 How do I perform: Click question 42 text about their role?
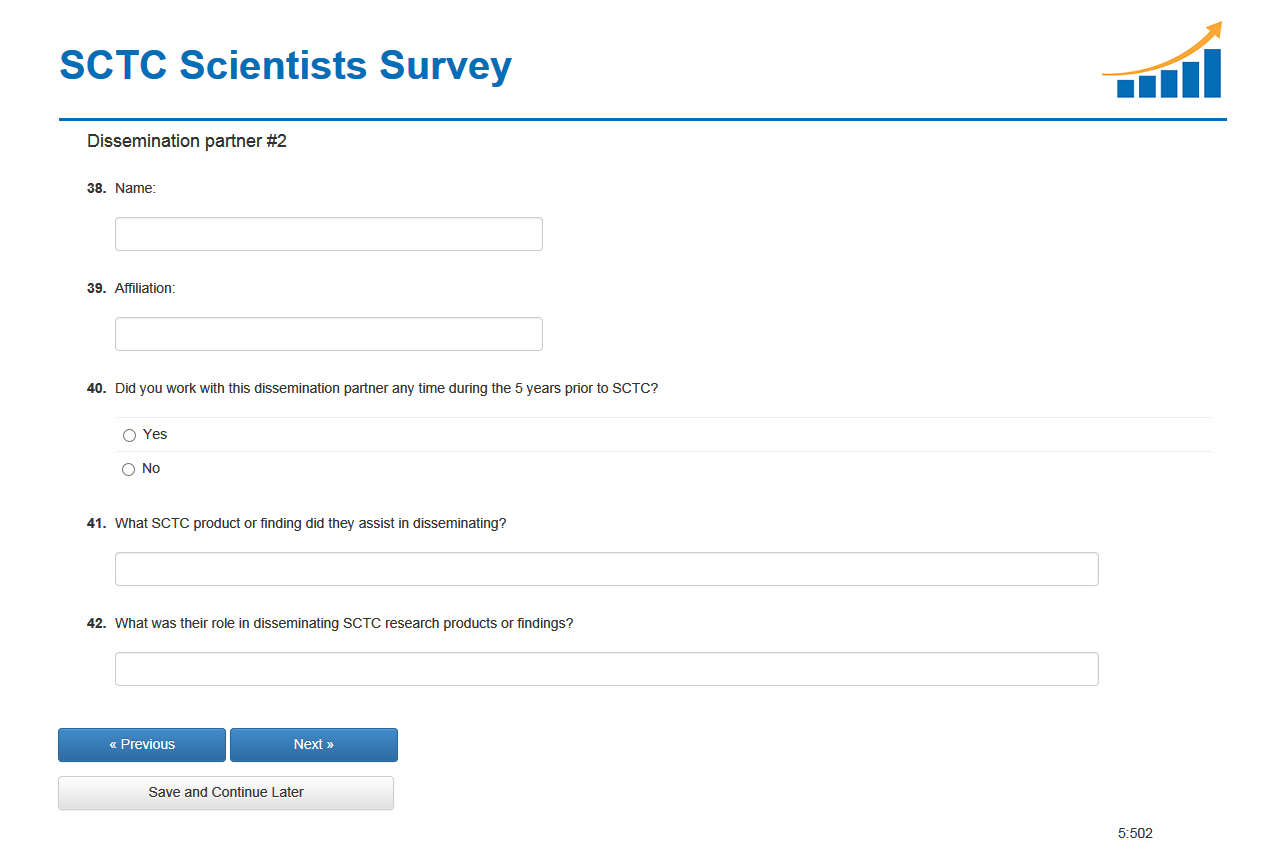tap(344, 623)
